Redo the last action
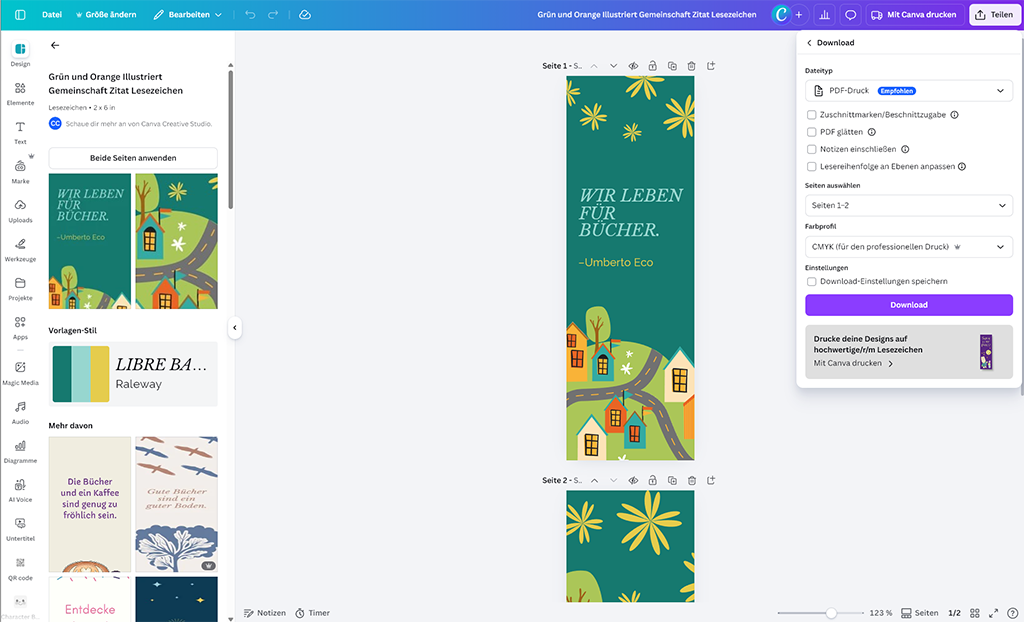This screenshot has width=1024, height=622. (273, 14)
